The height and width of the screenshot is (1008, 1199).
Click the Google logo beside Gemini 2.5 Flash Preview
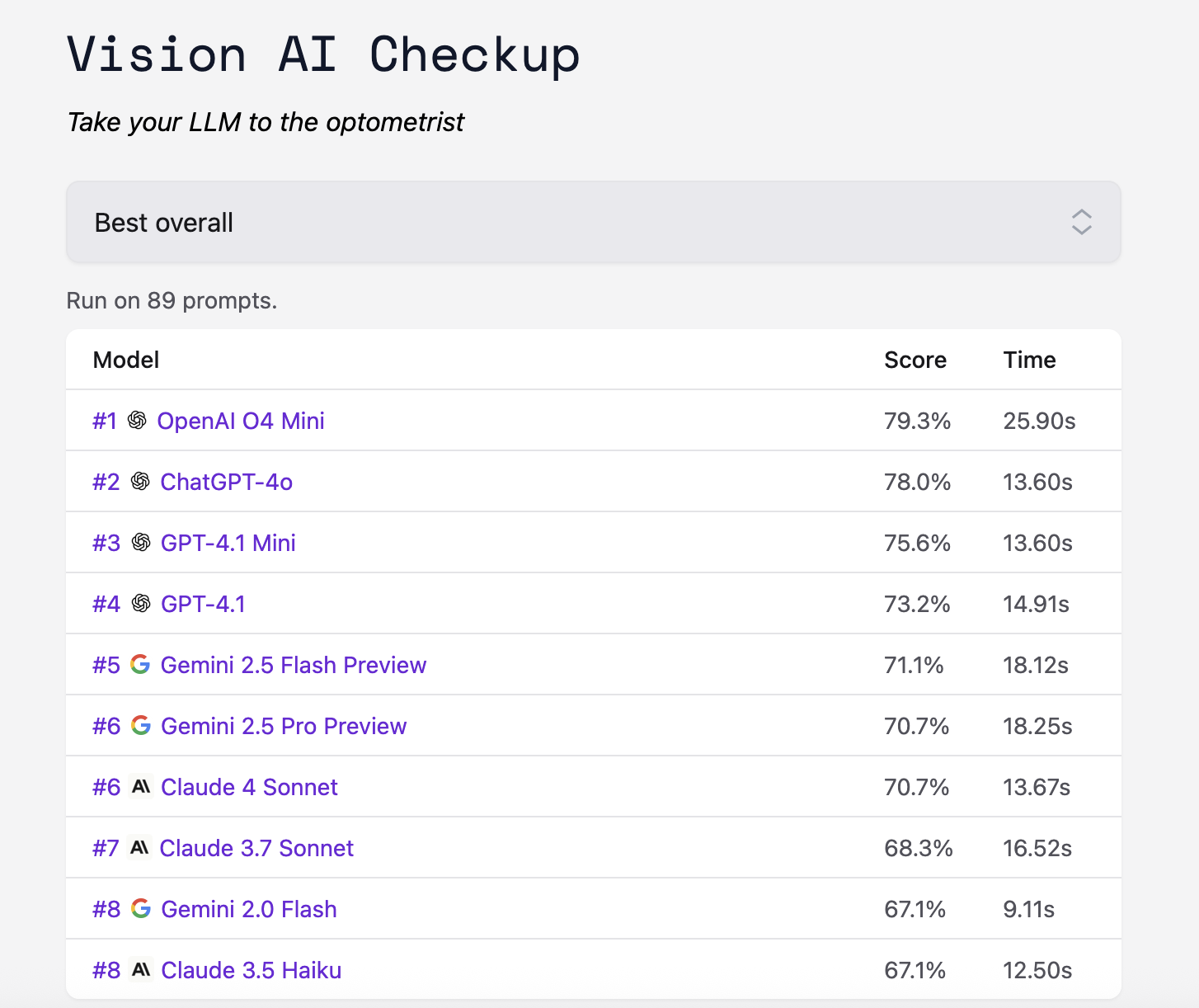[140, 665]
